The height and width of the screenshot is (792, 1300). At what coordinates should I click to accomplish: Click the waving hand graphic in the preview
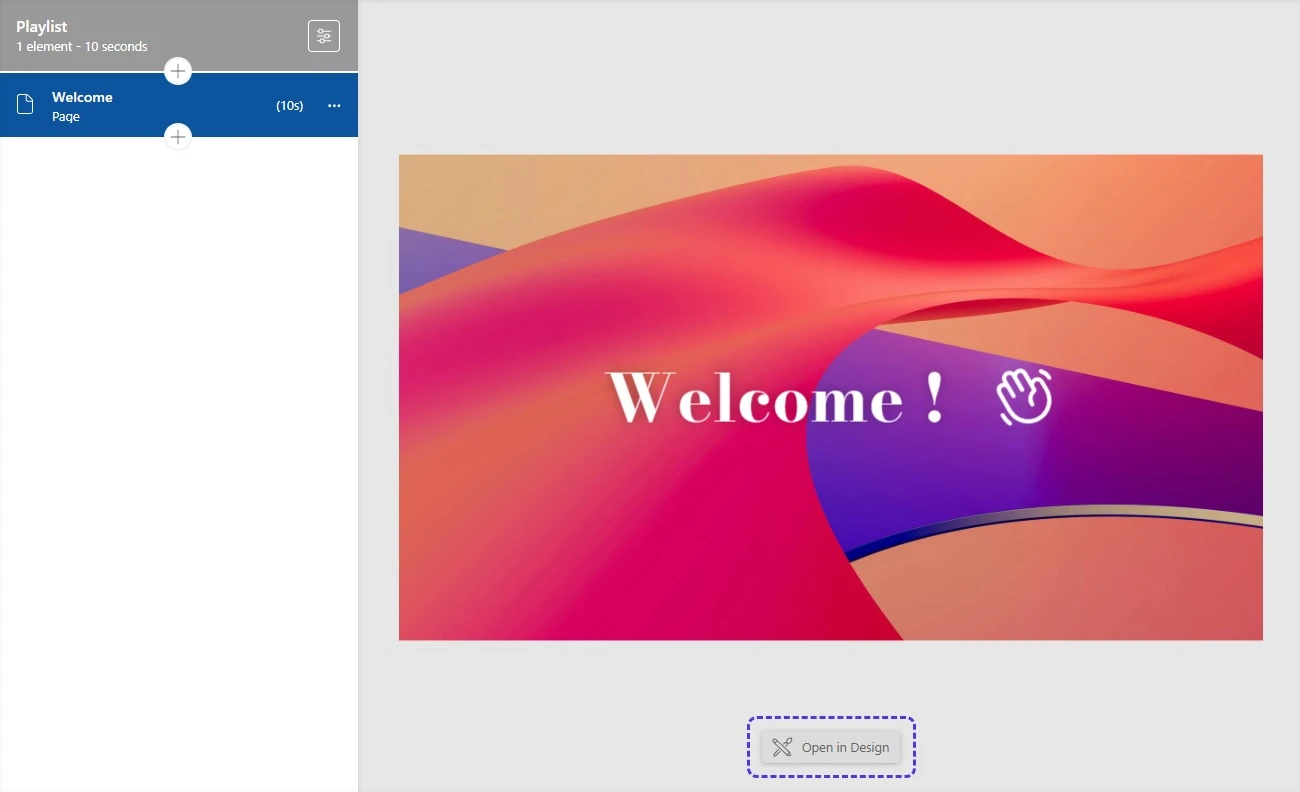pos(1024,397)
